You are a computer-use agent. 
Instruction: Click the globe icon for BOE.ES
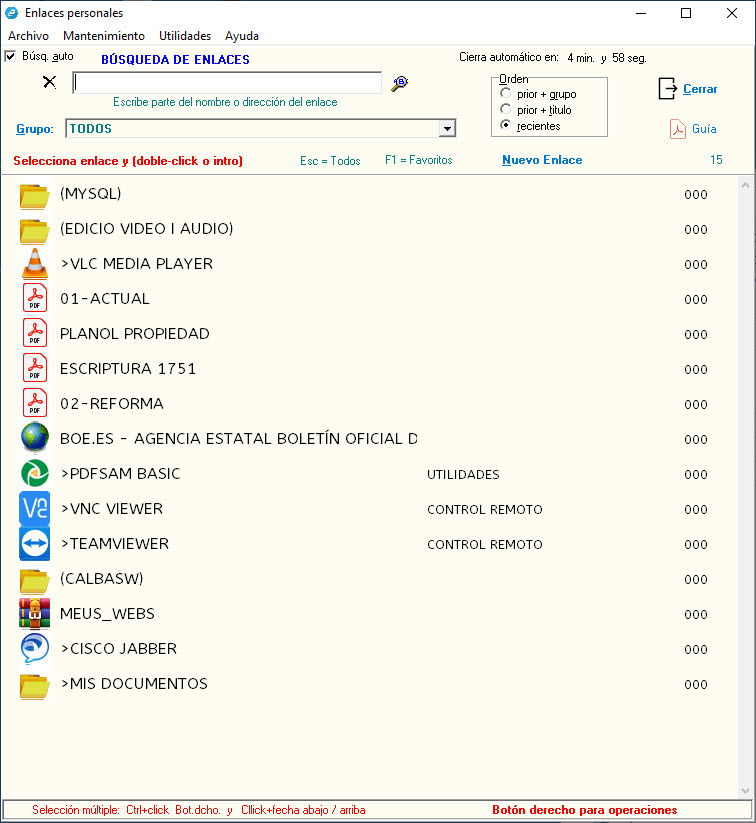pos(35,437)
